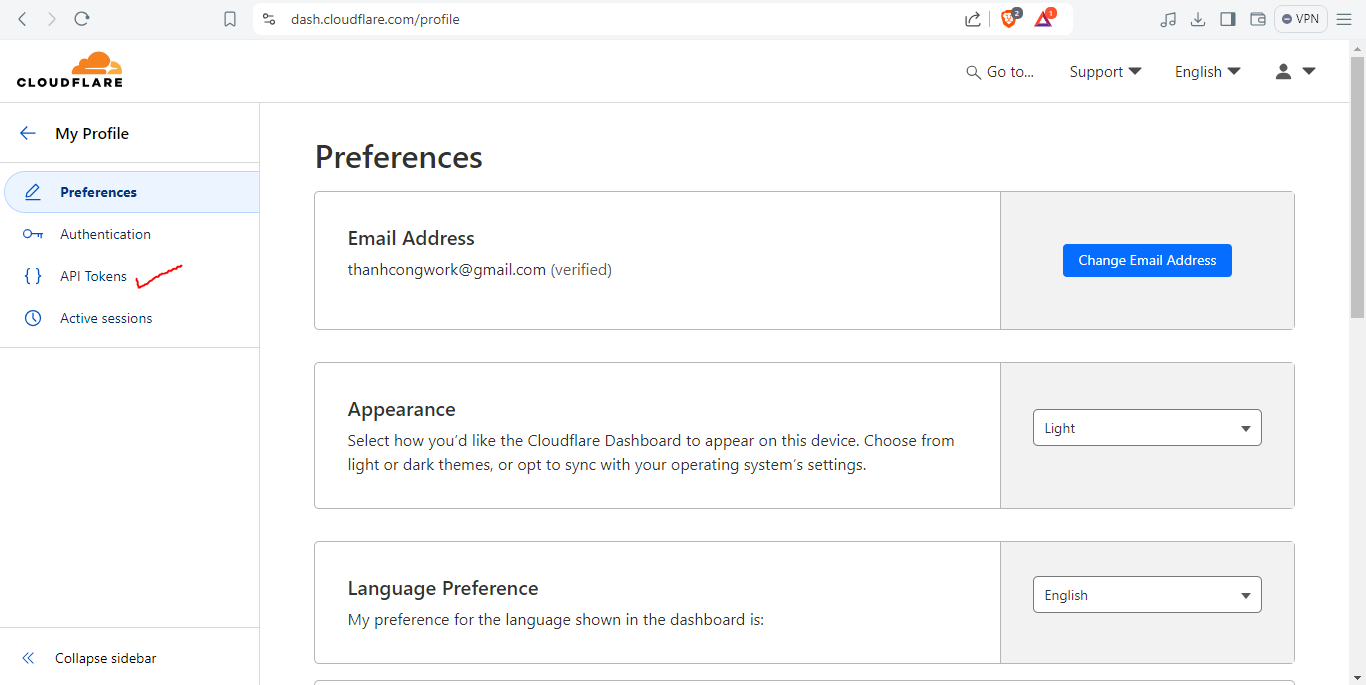Reload the page with refresh icon
Screen dimensions: 1366x685
pyautogui.click(x=82, y=19)
